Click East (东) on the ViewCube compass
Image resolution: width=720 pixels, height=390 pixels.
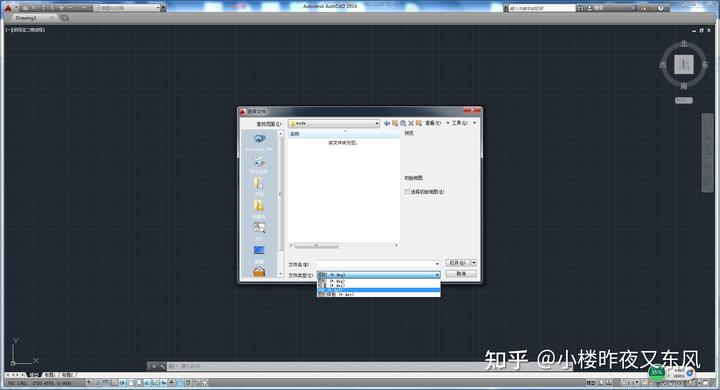coord(705,65)
